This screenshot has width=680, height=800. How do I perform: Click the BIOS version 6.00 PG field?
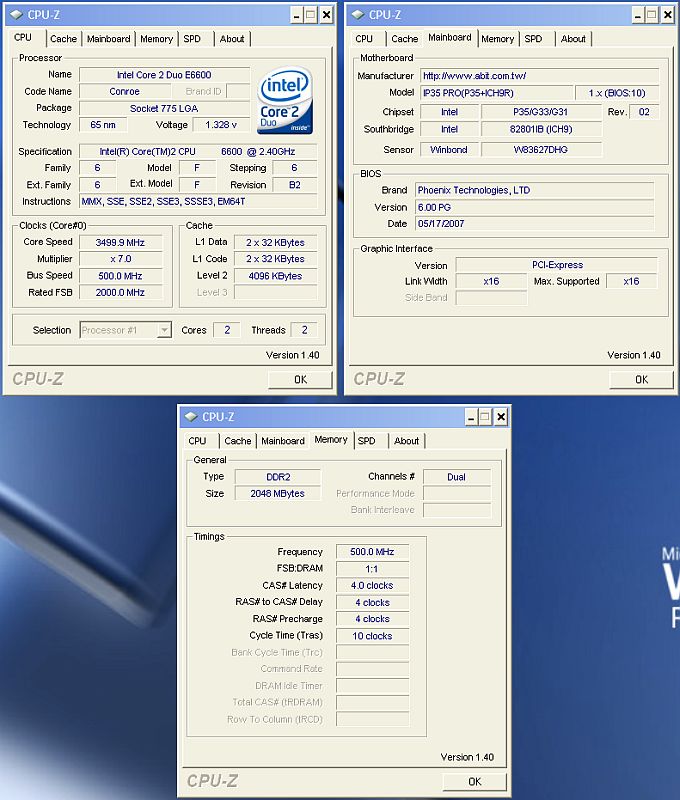pos(534,207)
